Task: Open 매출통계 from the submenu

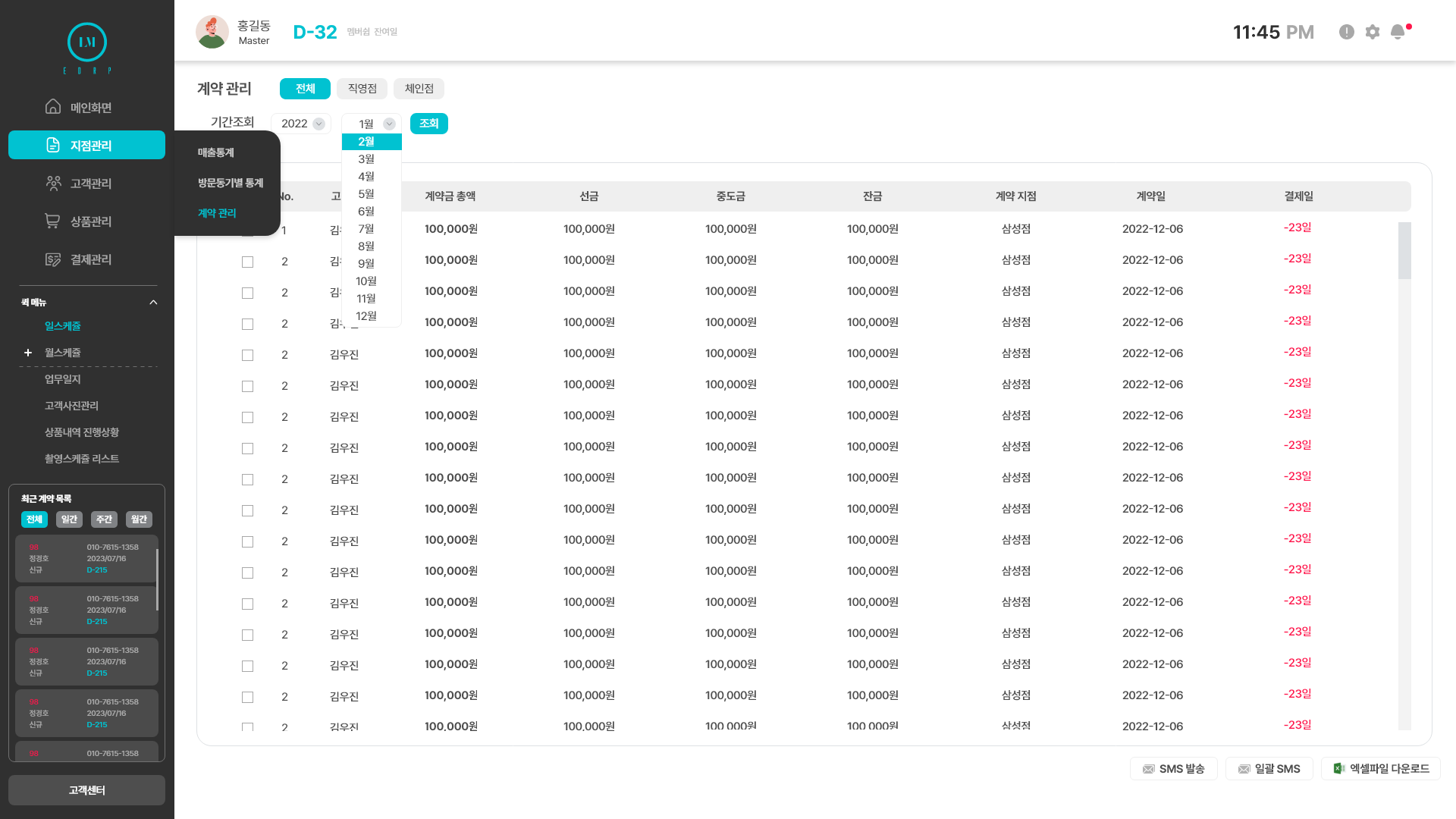Action: coord(216,152)
